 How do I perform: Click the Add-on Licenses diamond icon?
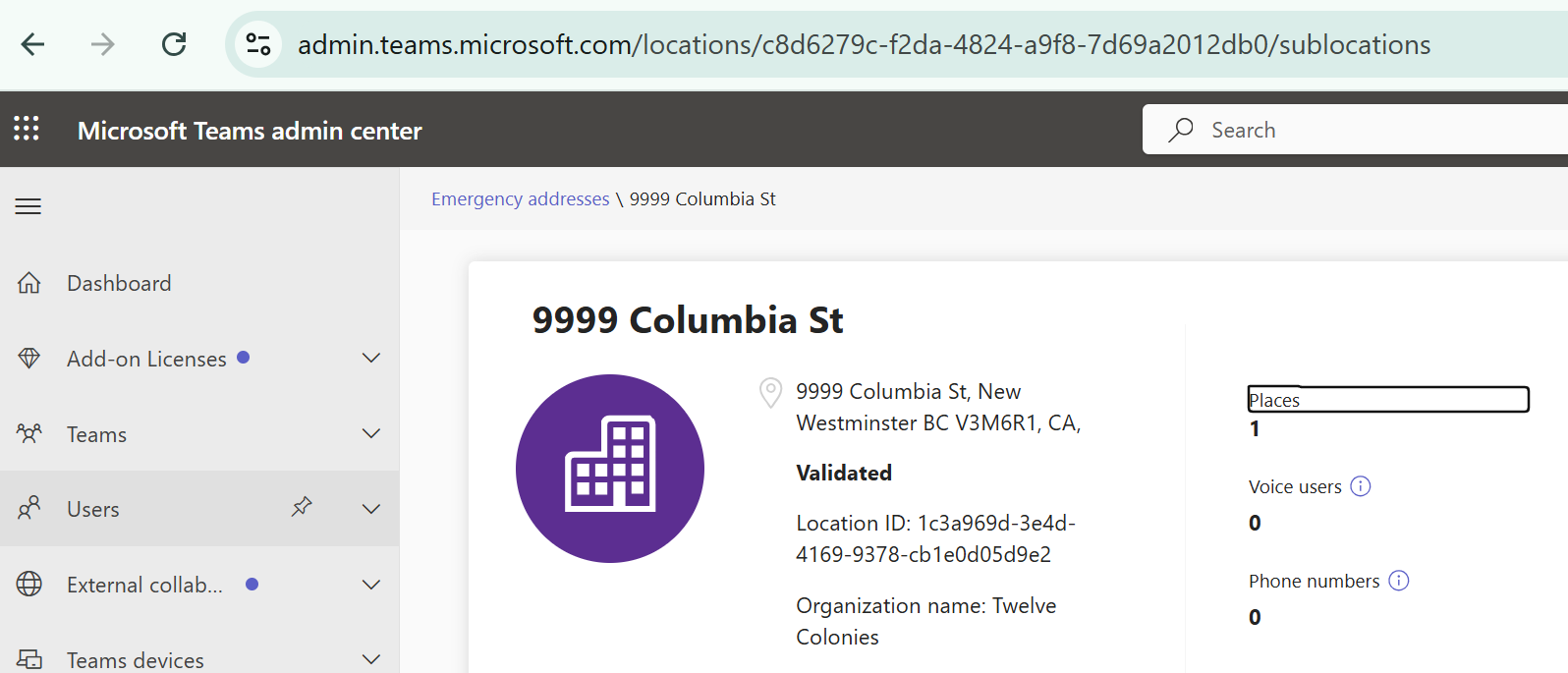point(29,359)
